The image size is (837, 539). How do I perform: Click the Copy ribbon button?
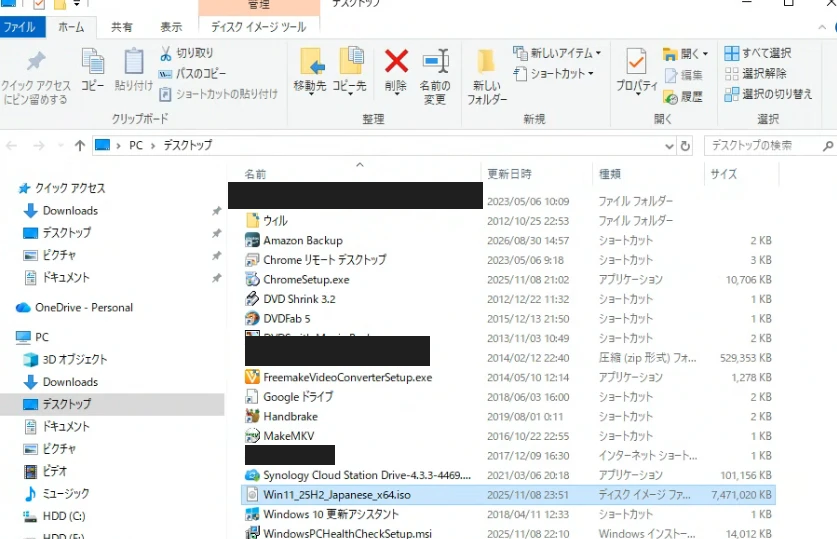pyautogui.click(x=93, y=70)
